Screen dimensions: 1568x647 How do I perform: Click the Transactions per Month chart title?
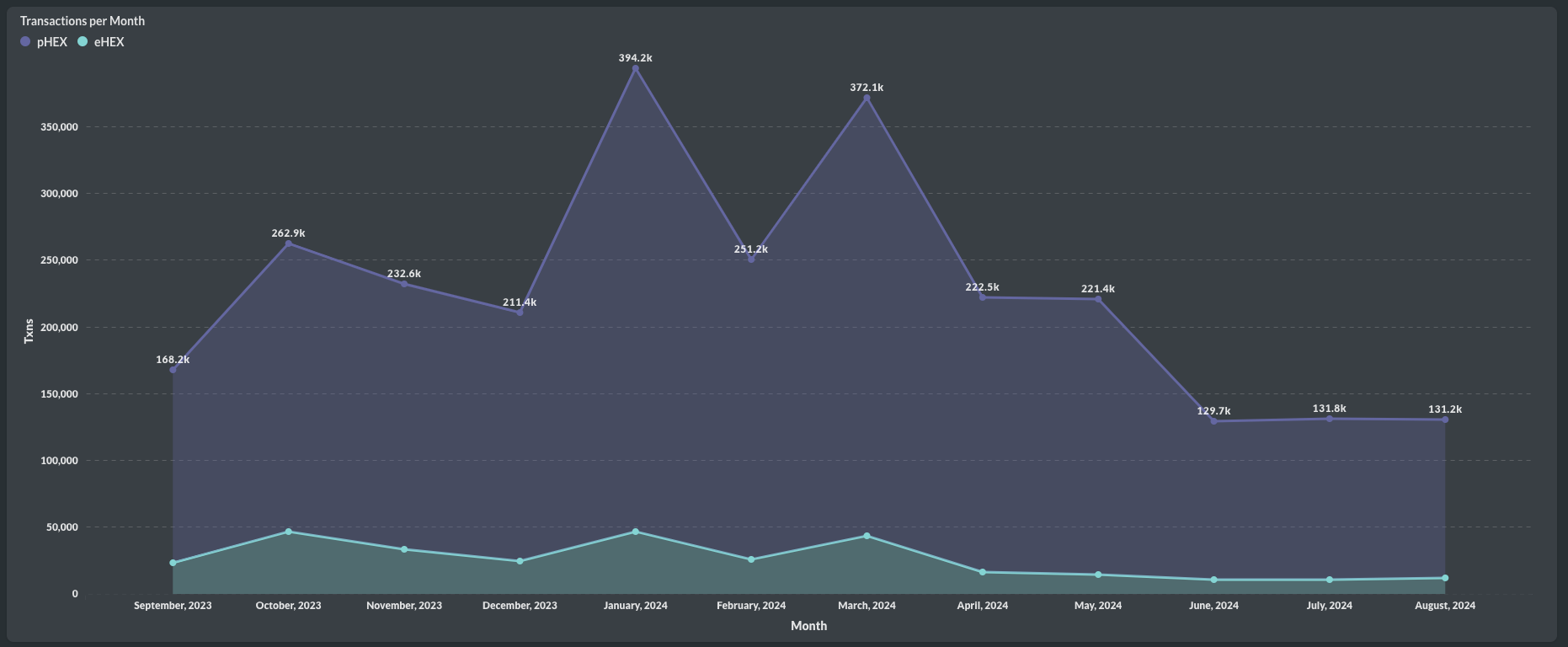(83, 21)
